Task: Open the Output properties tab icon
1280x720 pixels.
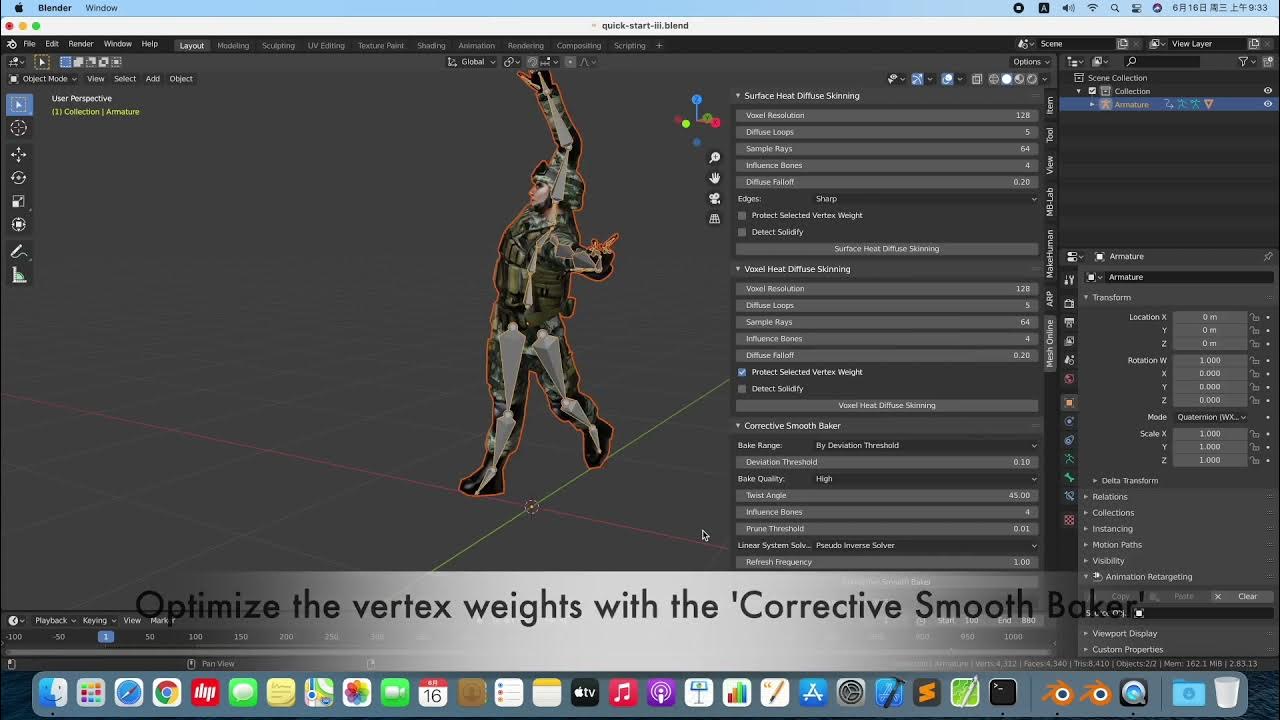Action: click(1069, 322)
